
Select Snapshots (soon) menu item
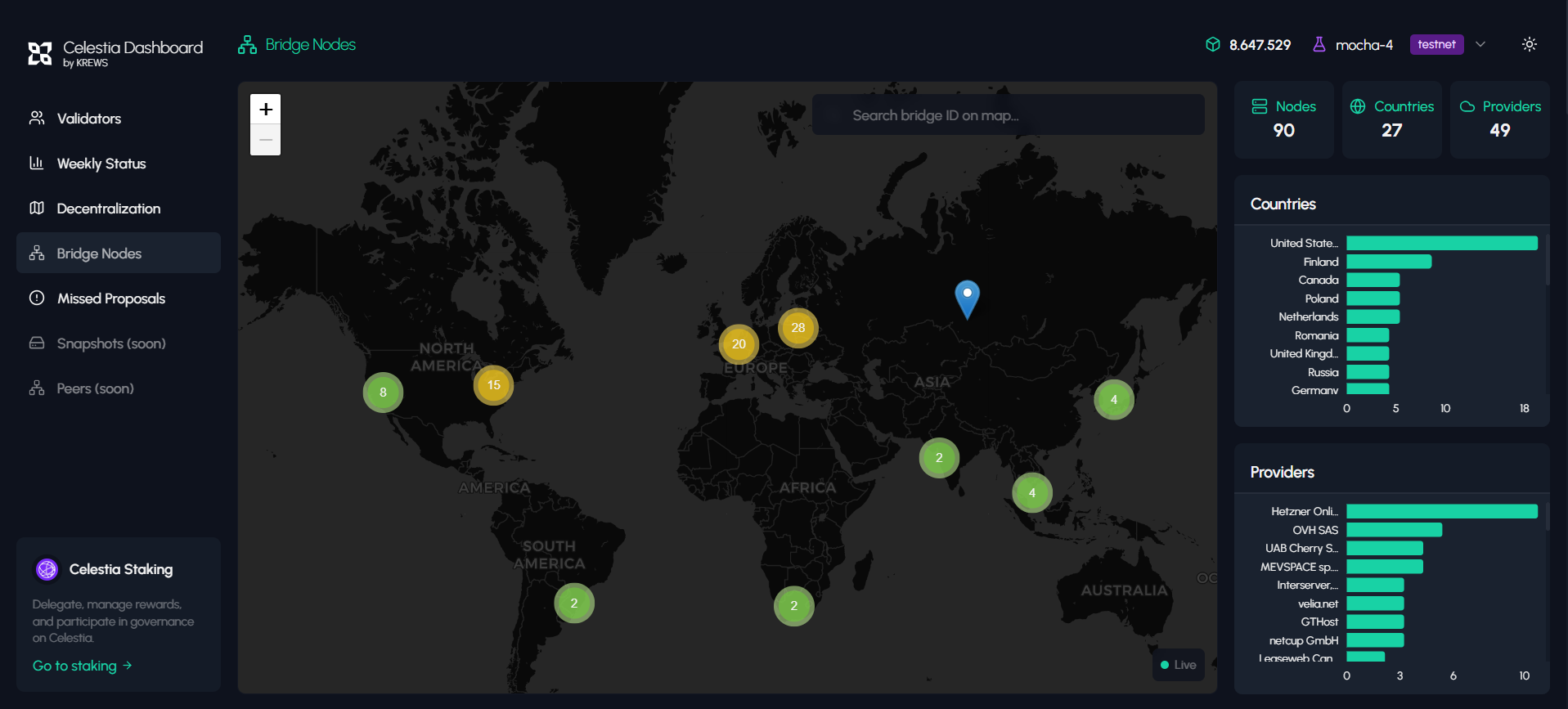(119, 343)
